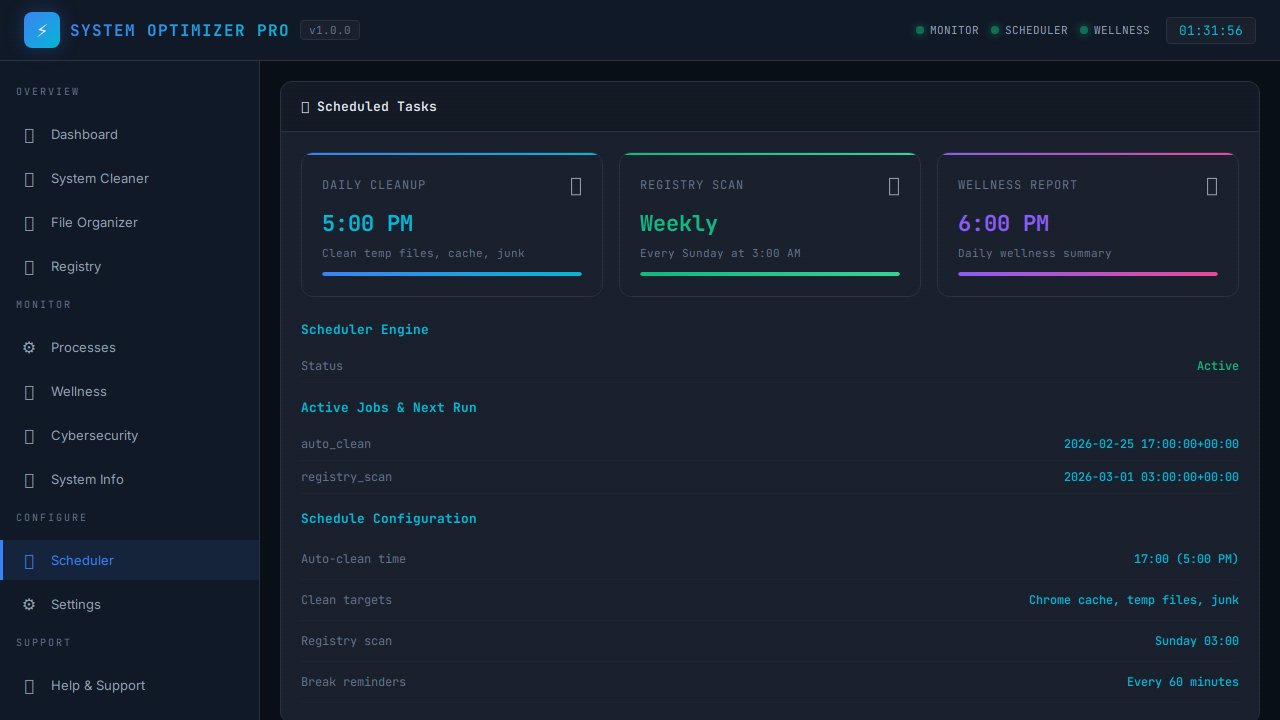
Task: Select the Cybersecurity sidebar icon
Action: [29, 435]
